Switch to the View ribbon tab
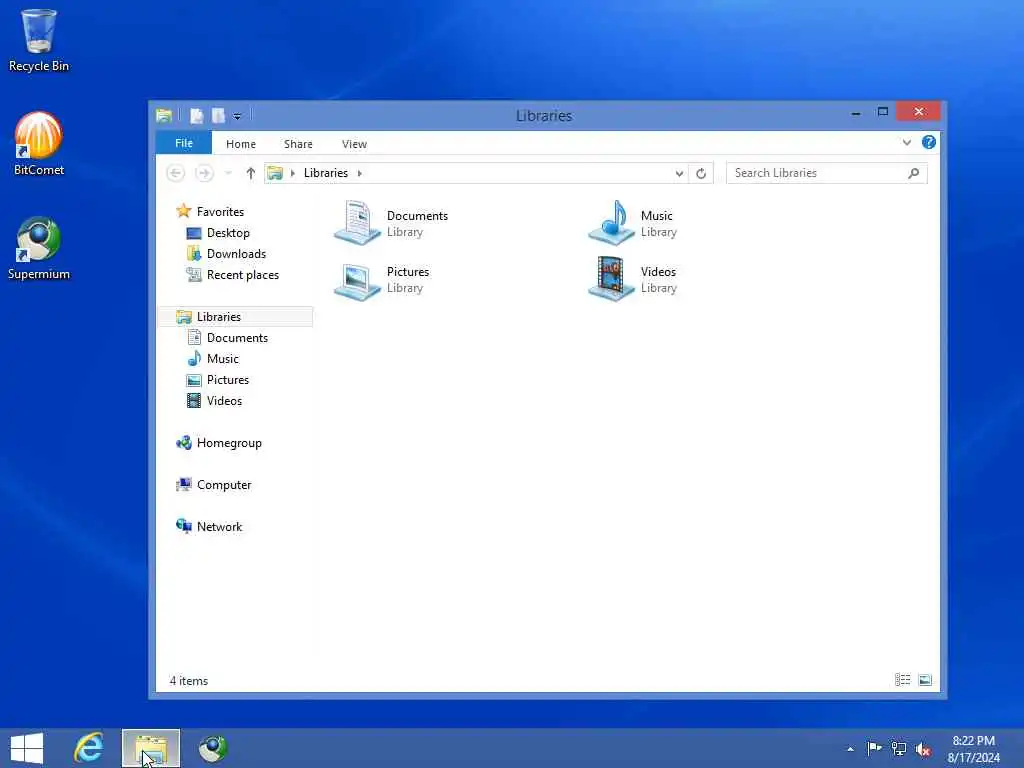This screenshot has width=1024, height=768. [354, 144]
